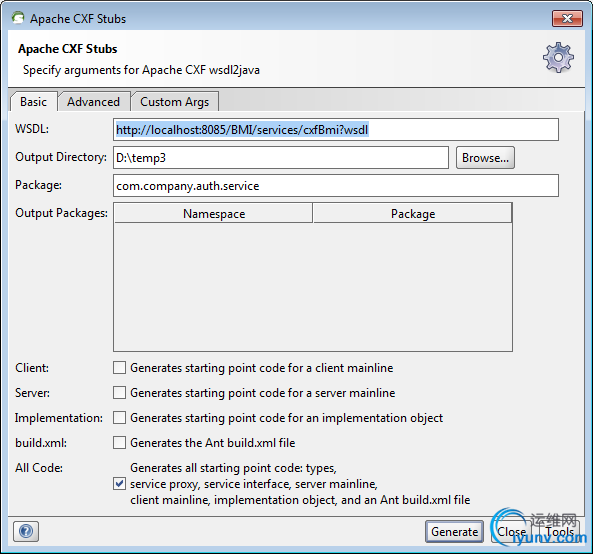This screenshot has height=554, width=593.
Task: Click into Output Directory field D:\temp3
Action: [281, 158]
